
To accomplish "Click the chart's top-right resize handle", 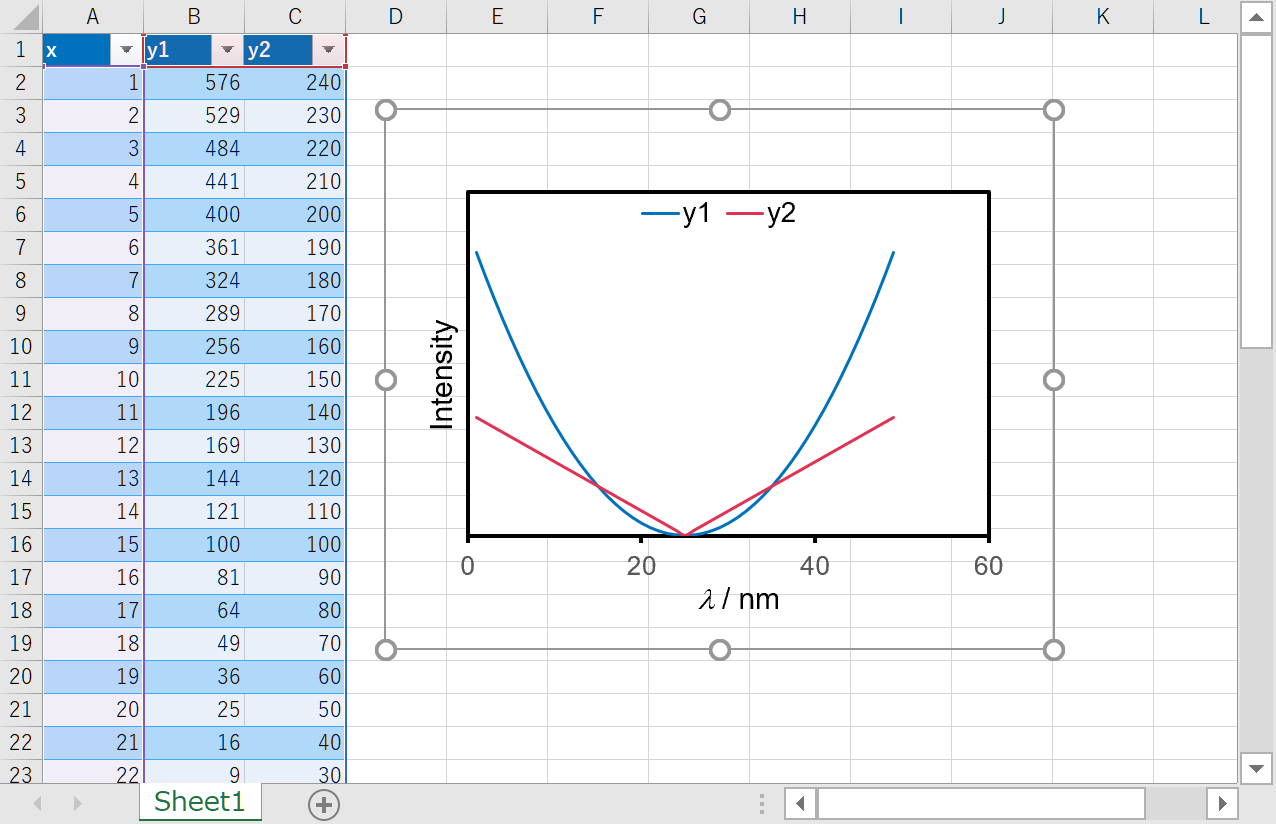I will pyautogui.click(x=1053, y=110).
